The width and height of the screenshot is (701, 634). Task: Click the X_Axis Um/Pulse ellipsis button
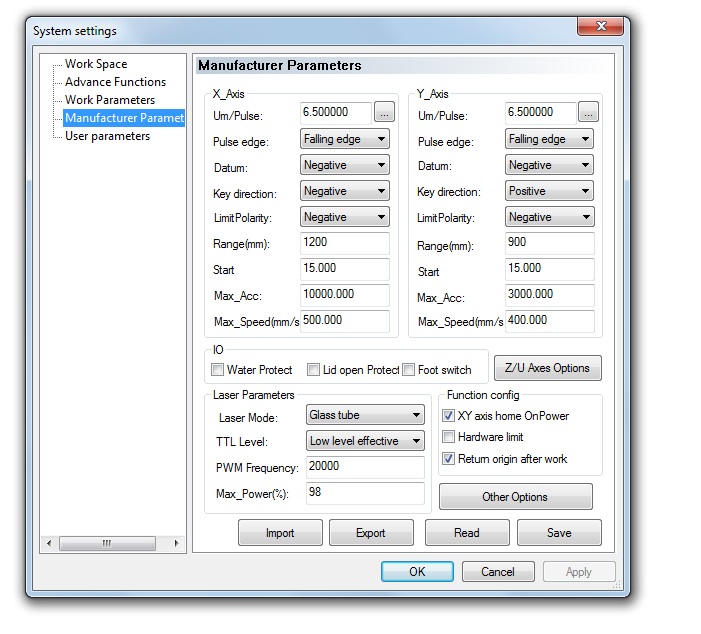coord(385,113)
